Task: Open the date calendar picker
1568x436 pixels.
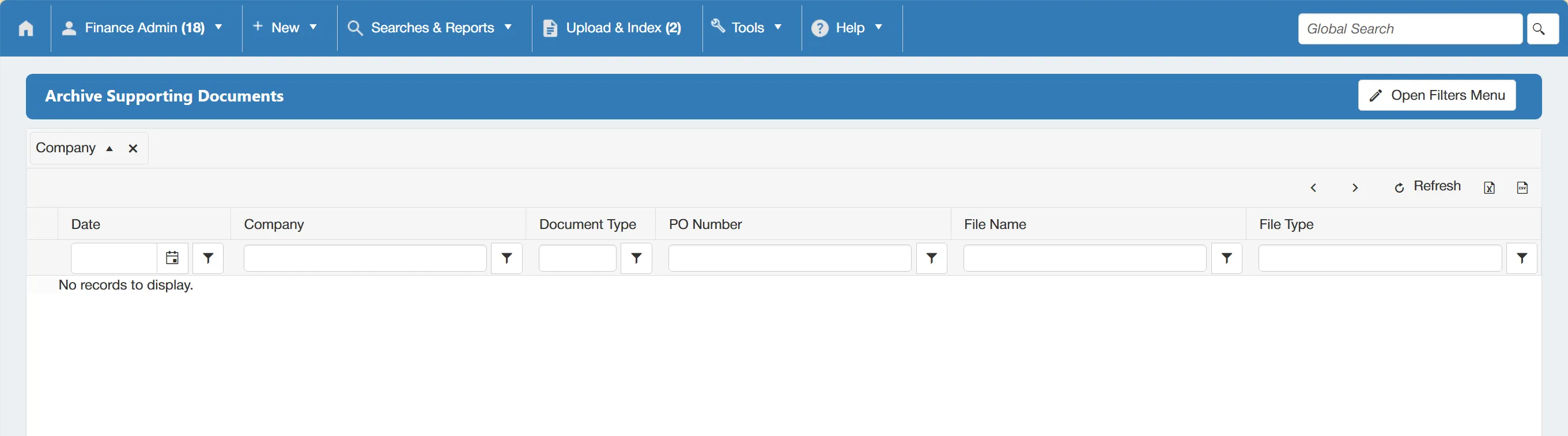Action: tap(172, 258)
